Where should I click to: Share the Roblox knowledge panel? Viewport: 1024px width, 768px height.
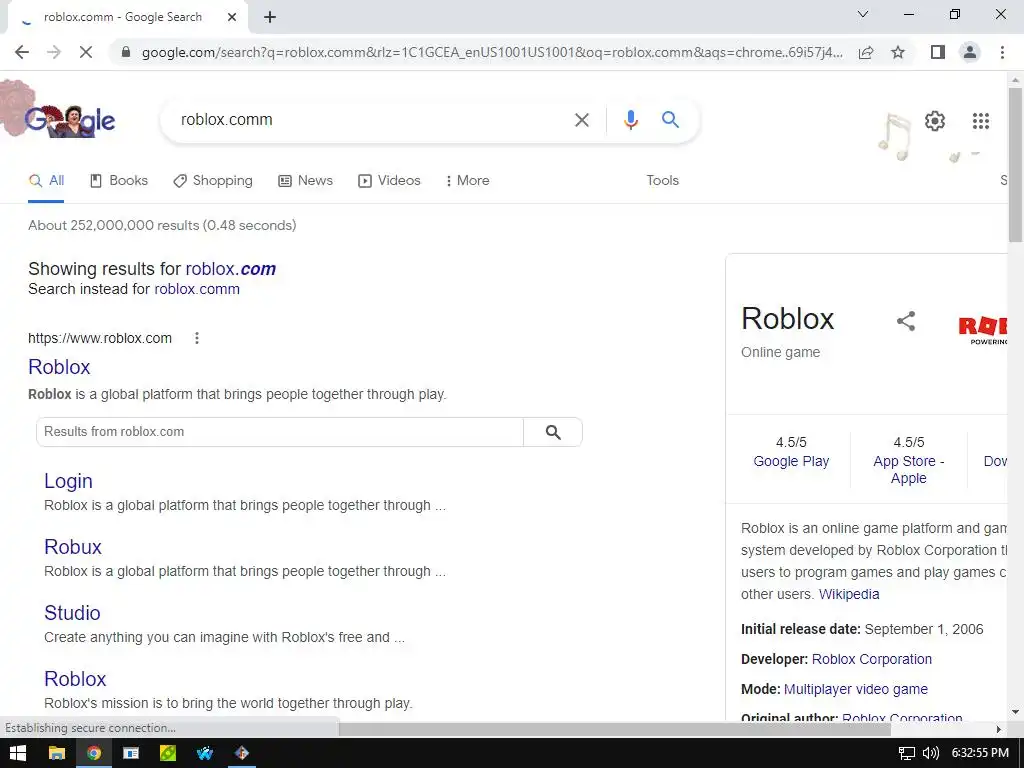point(905,321)
